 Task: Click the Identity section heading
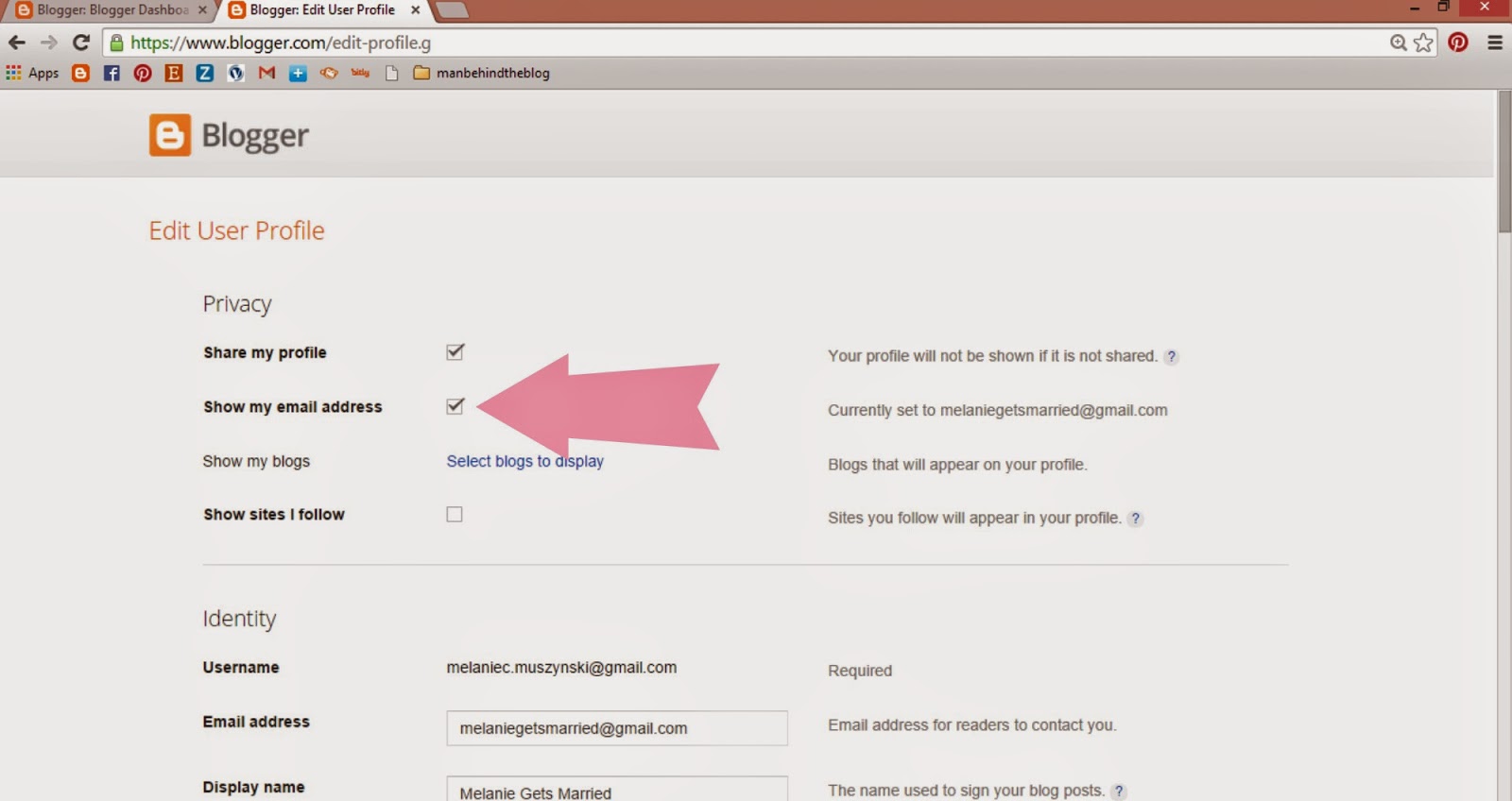239,619
